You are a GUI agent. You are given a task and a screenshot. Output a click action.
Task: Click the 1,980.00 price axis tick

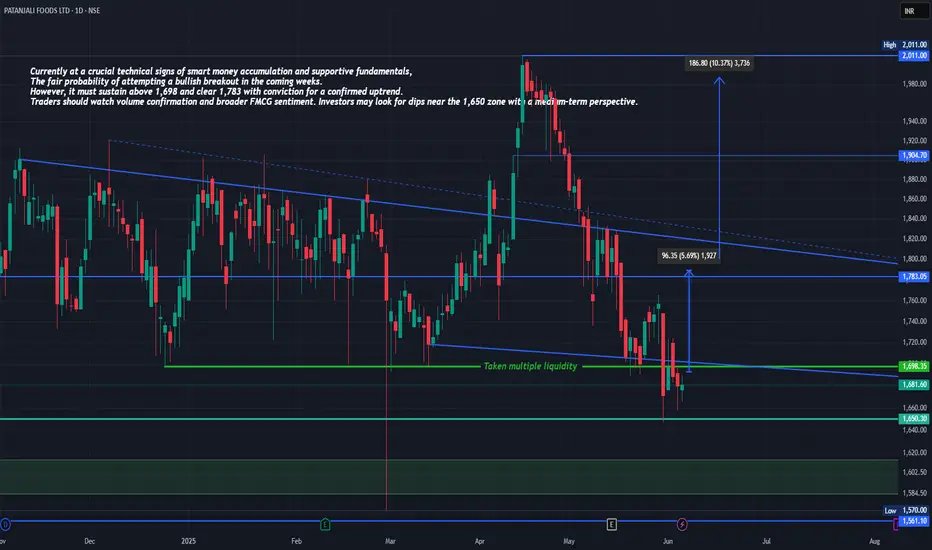(x=914, y=84)
